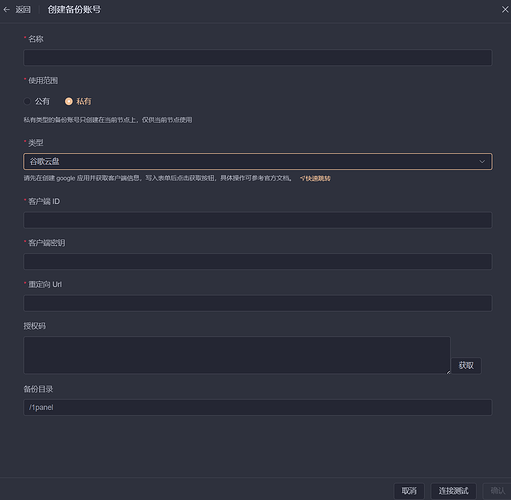Focus the 客户端密钥 input field
Image resolution: width=511 pixels, height=500 pixels.
pos(258,261)
